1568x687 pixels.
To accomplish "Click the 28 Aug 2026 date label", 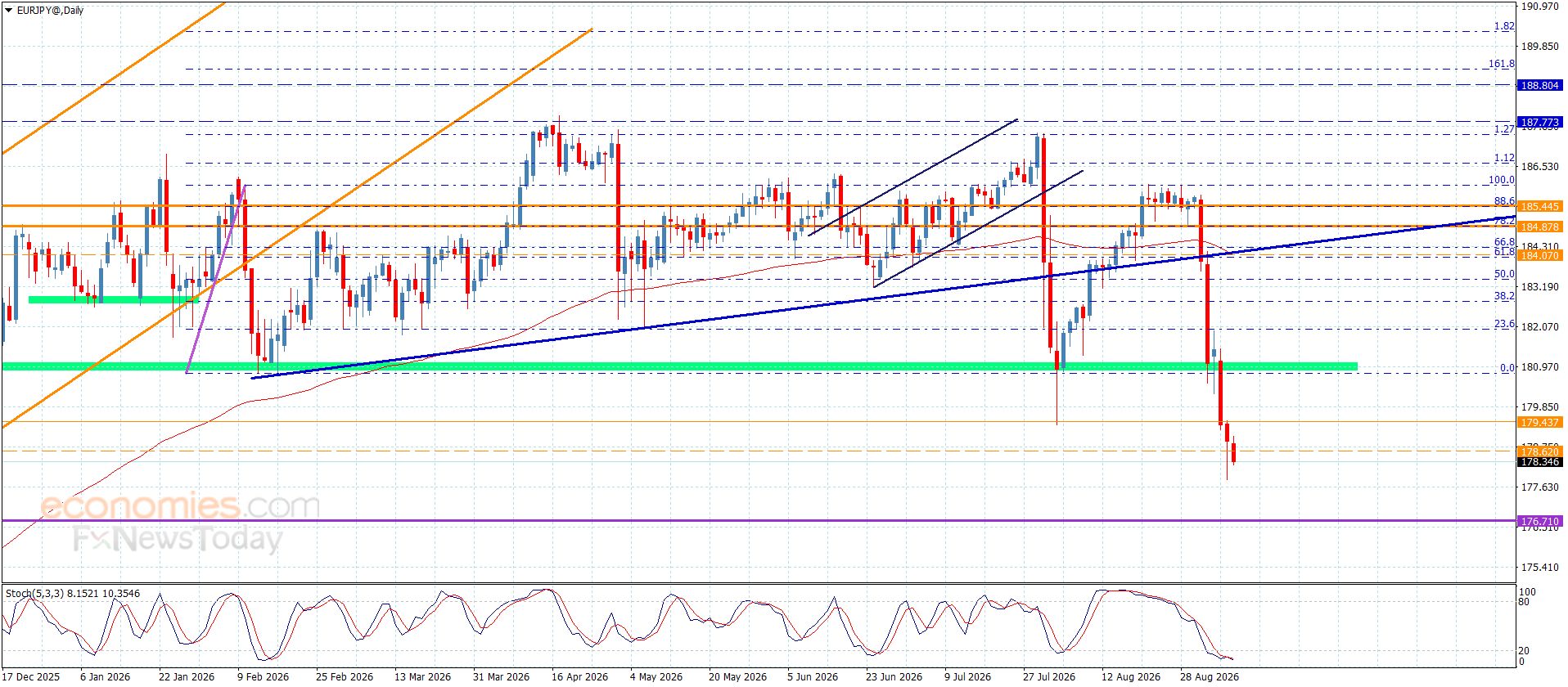I will (x=1209, y=676).
